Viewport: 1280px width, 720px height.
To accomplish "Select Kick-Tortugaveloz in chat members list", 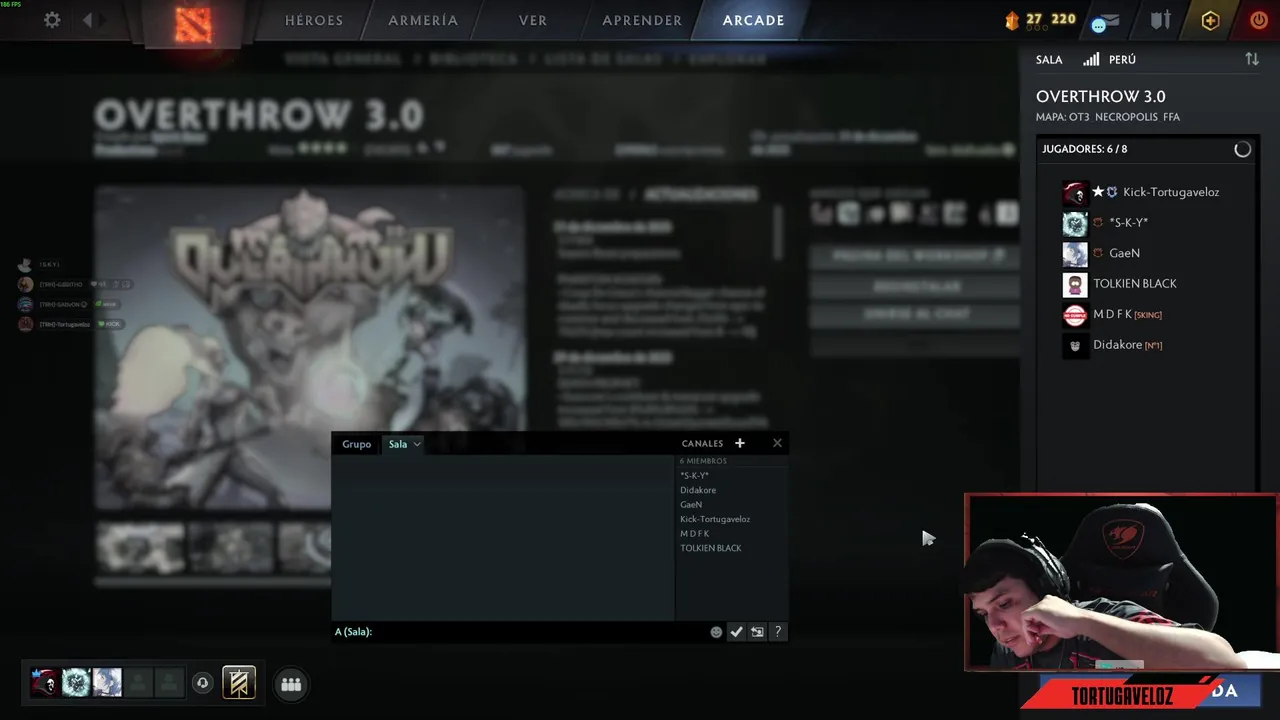I will [x=715, y=519].
